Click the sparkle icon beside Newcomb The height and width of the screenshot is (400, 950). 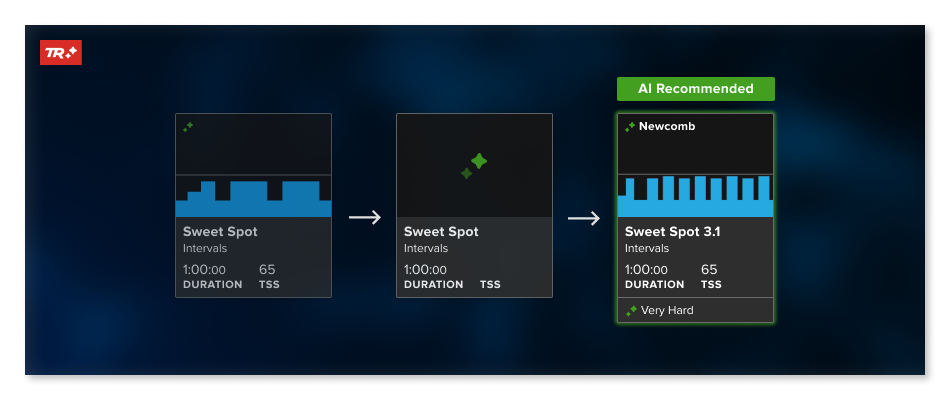630,127
